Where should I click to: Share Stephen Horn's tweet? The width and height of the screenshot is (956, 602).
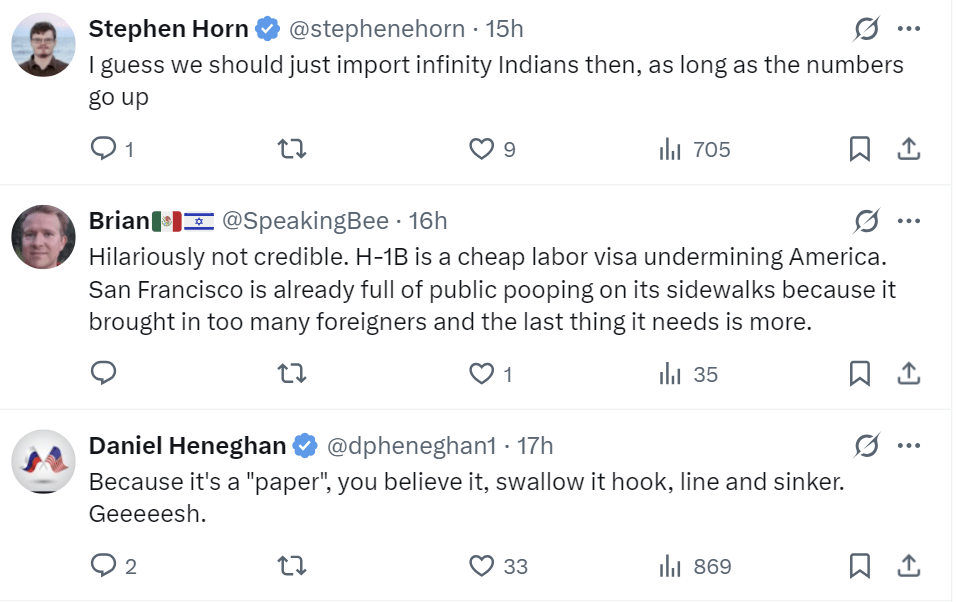coord(908,149)
